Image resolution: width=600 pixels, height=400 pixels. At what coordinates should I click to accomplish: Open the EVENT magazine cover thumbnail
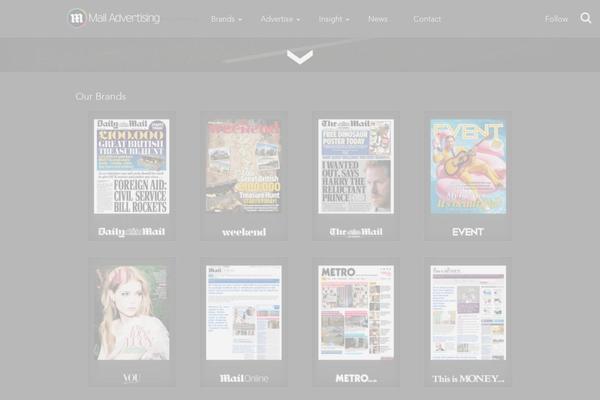pyautogui.click(x=468, y=166)
